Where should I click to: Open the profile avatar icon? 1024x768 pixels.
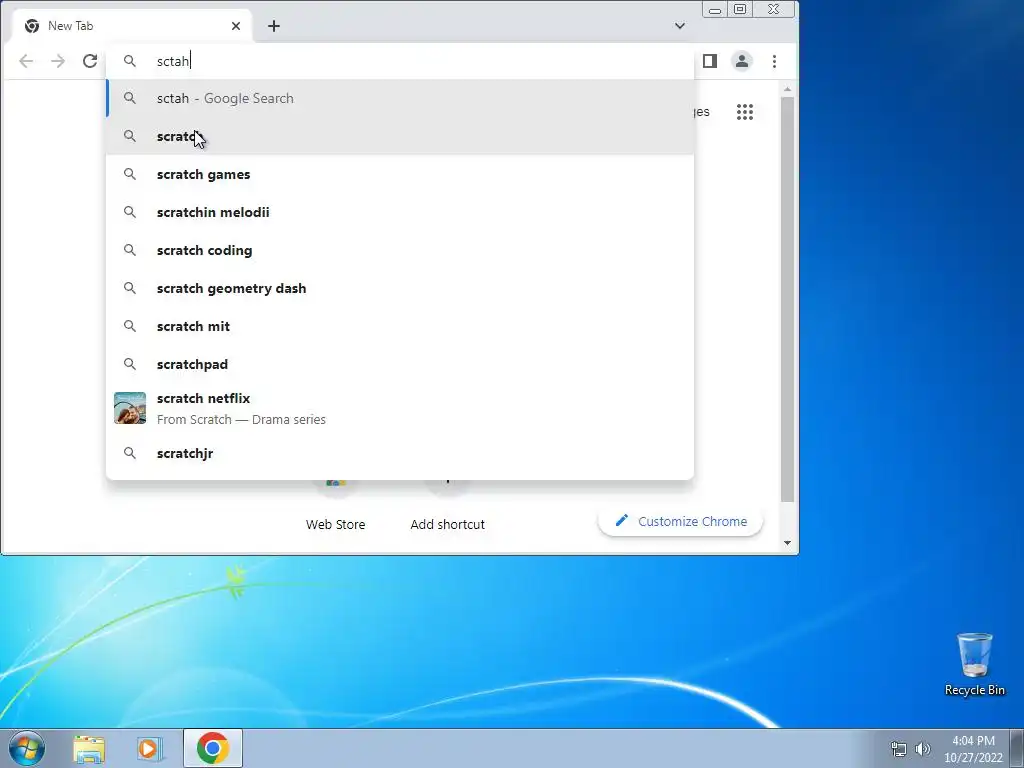click(742, 61)
